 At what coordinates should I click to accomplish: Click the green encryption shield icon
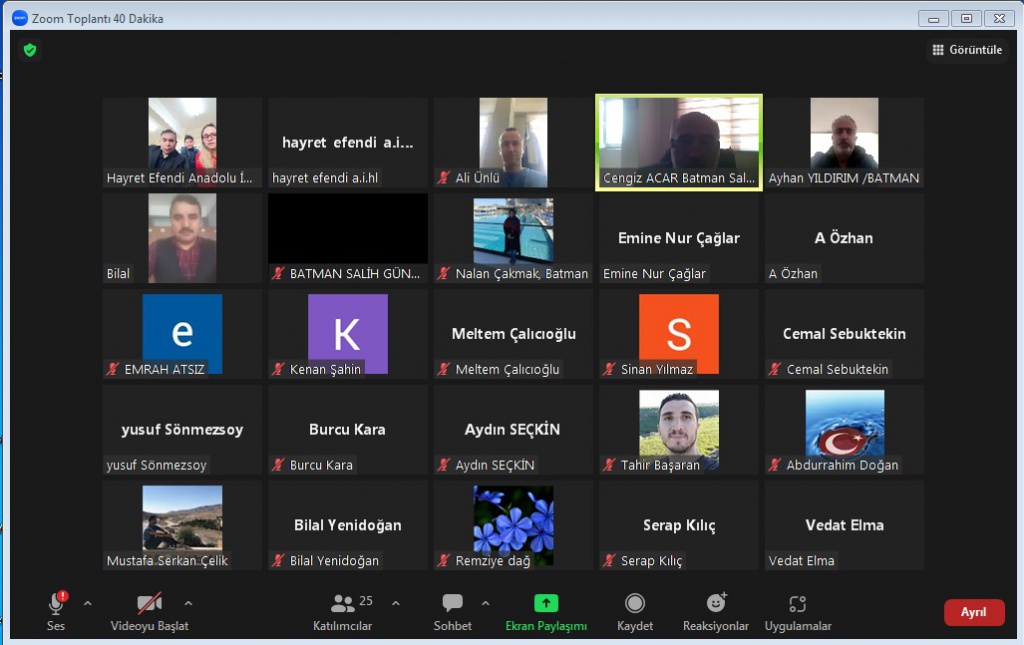(x=30, y=50)
